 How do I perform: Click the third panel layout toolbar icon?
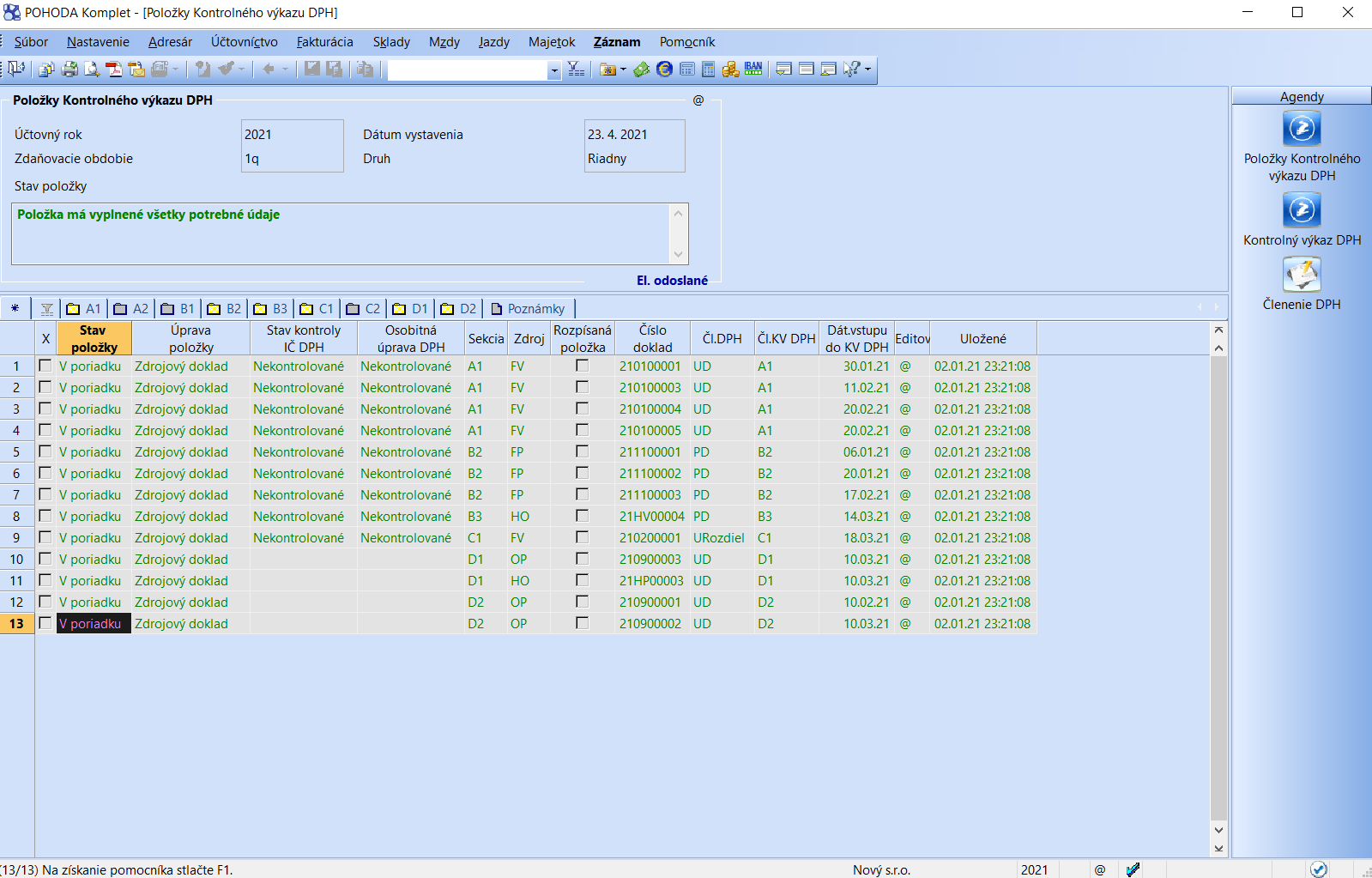[x=828, y=70]
